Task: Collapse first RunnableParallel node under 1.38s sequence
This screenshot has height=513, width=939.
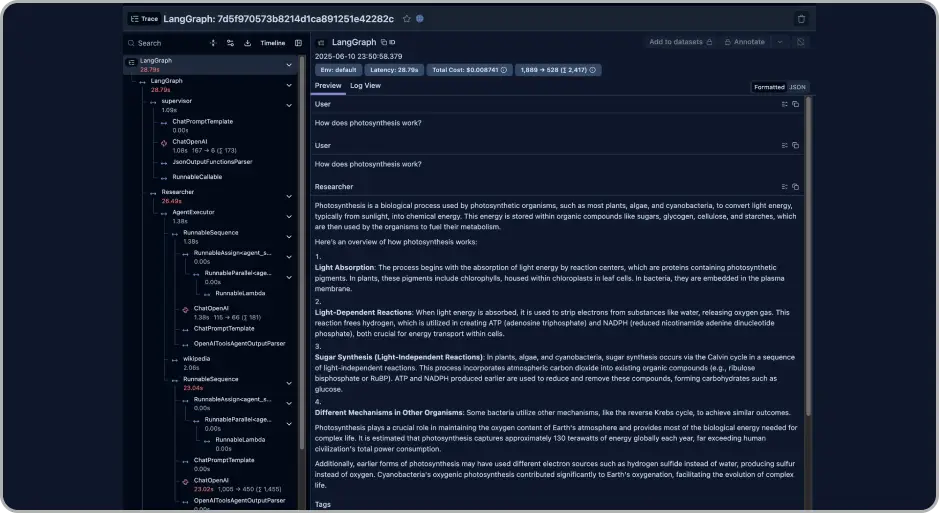Action: click(x=289, y=277)
